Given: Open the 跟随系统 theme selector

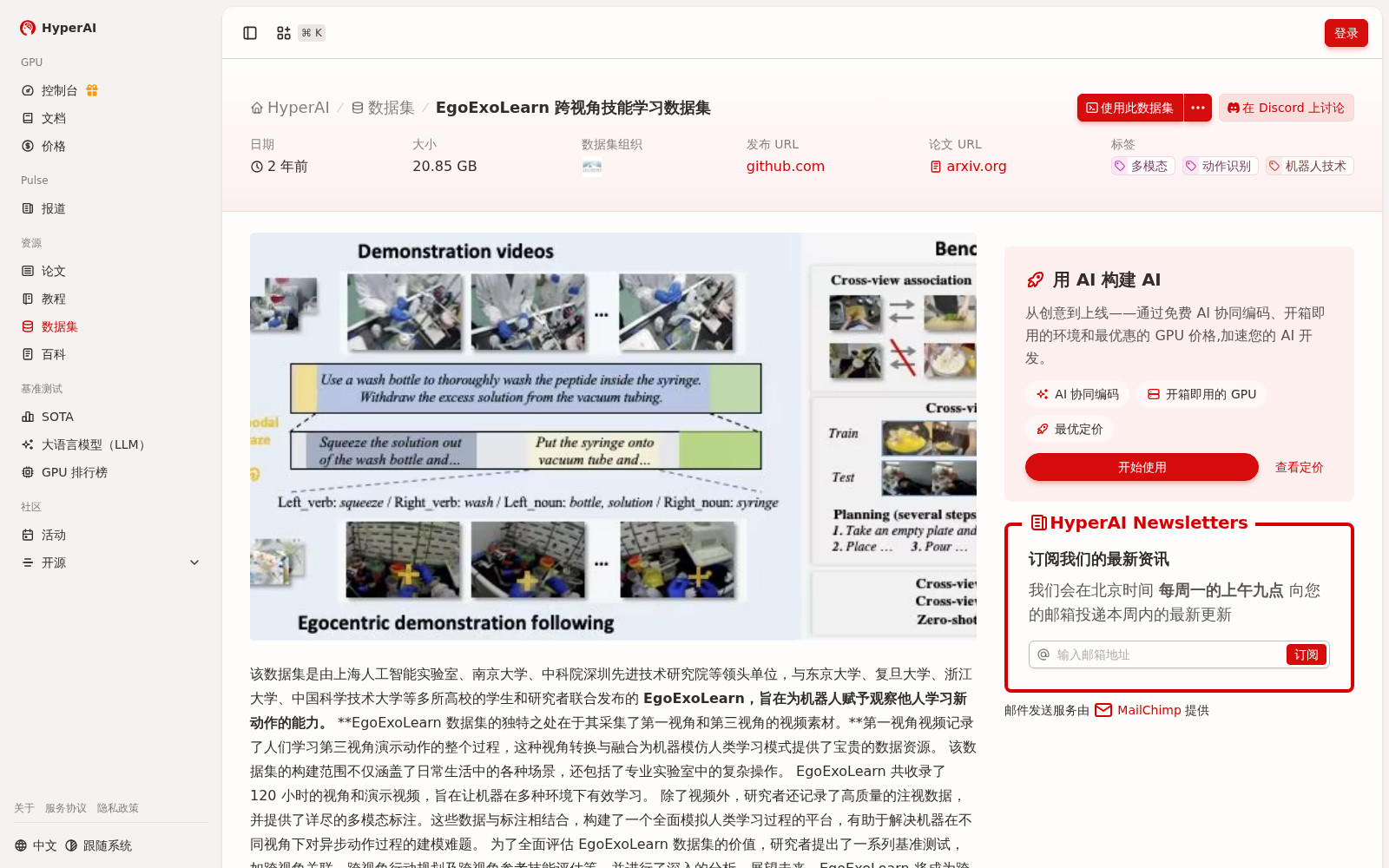Looking at the screenshot, I should click(x=98, y=845).
